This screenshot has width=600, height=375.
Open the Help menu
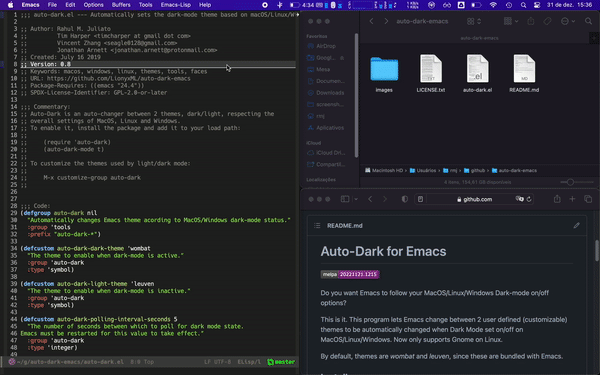click(x=205, y=5)
